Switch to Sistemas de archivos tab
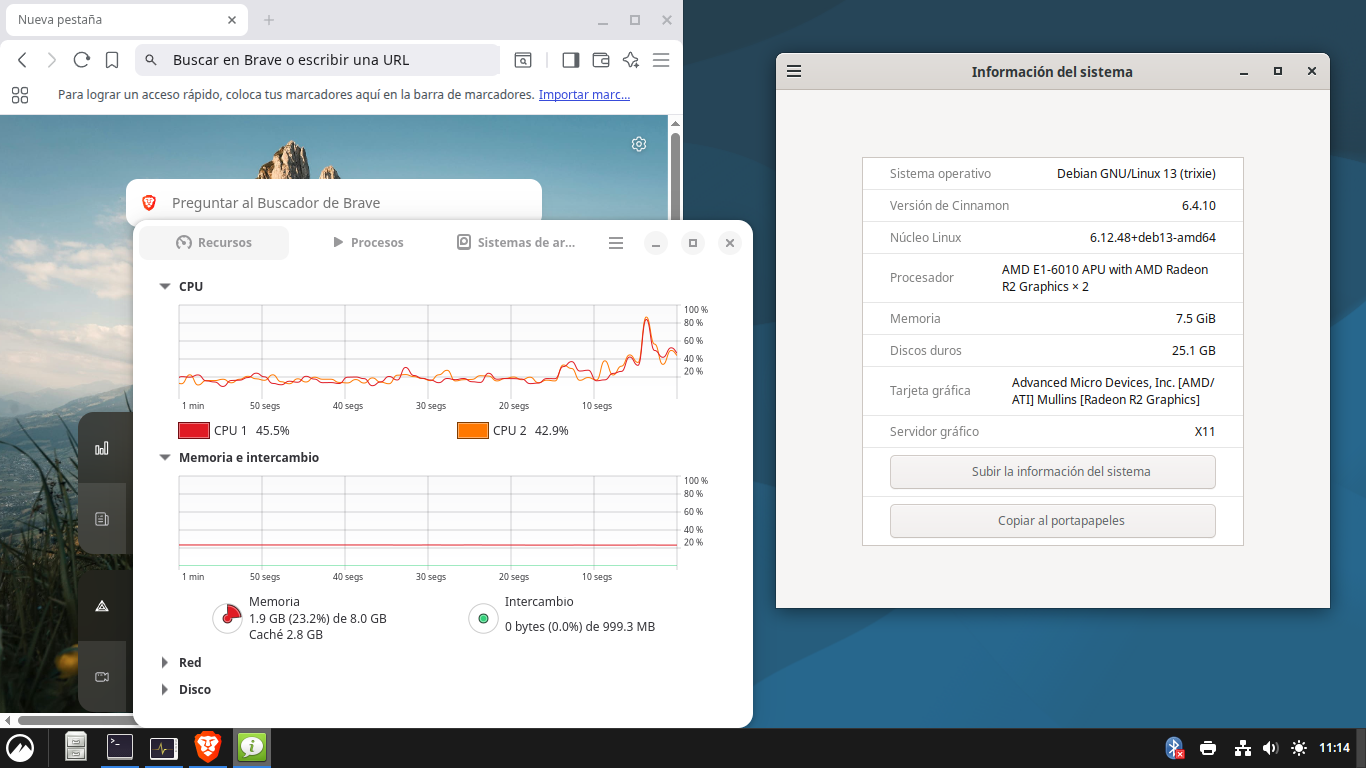Screen dimensions: 1366x768 pos(516,243)
